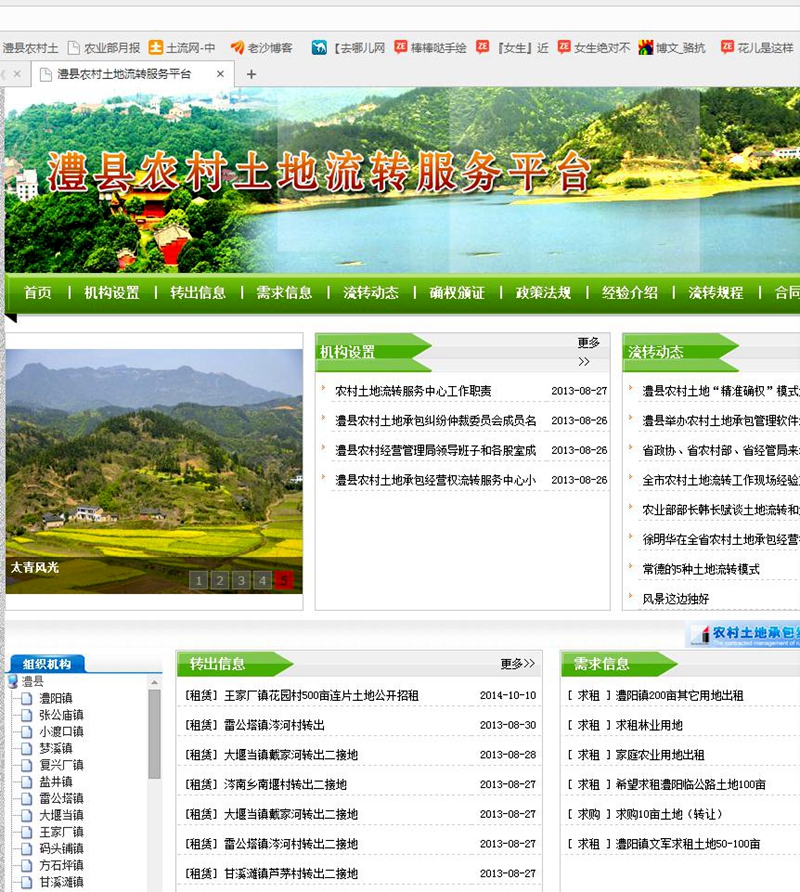Click the 农村土地承包 banner image
Image resolution: width=800 pixels, height=892 pixels.
(x=743, y=635)
